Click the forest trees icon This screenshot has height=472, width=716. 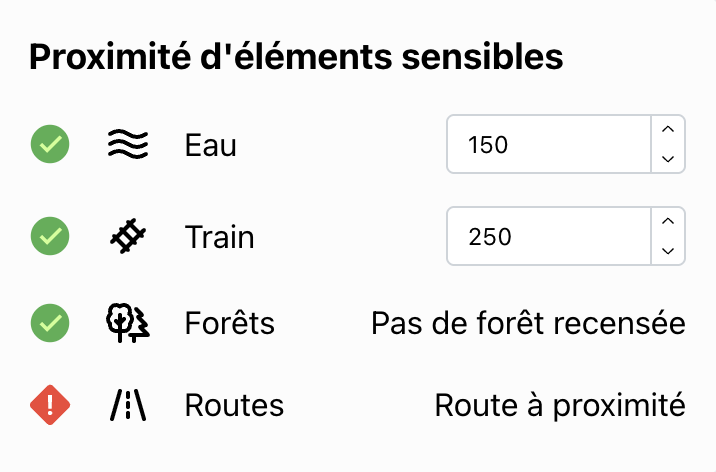128,323
